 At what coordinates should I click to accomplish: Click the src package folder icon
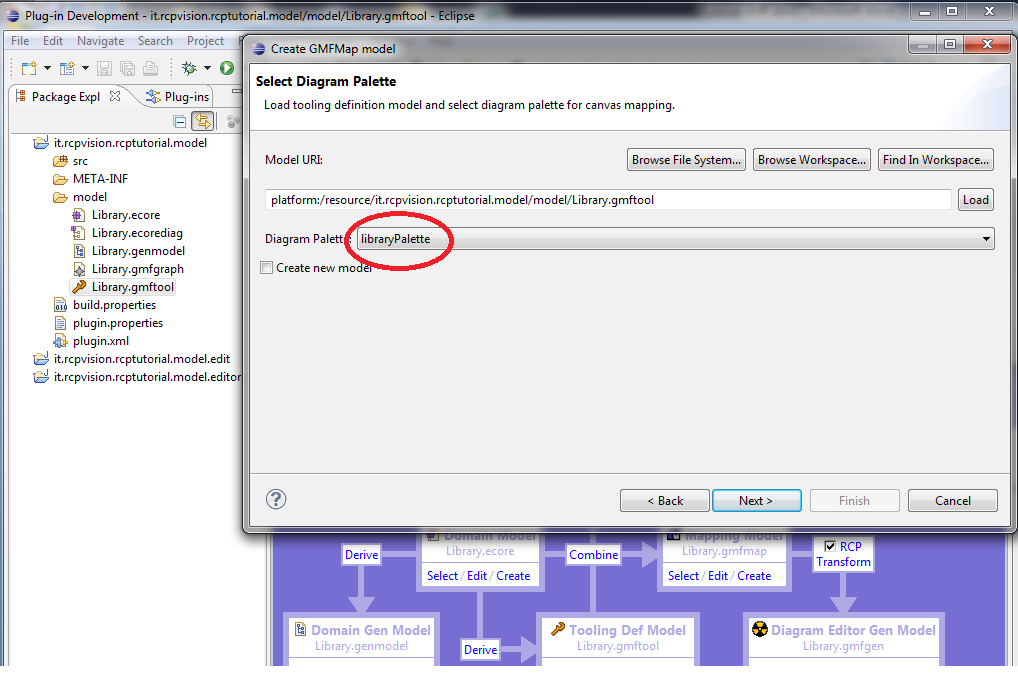60,161
